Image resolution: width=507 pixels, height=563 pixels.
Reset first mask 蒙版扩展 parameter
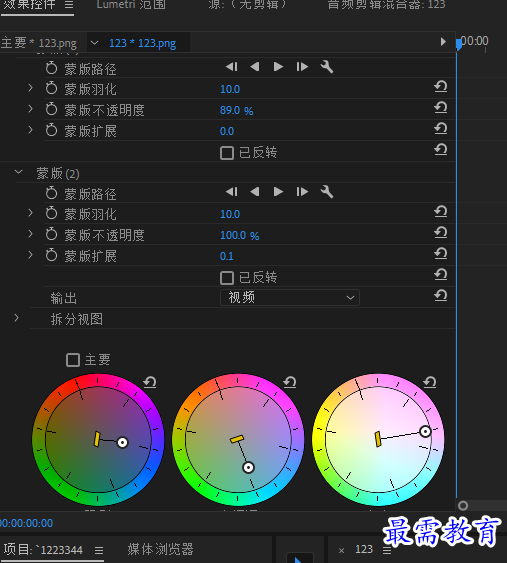click(441, 129)
